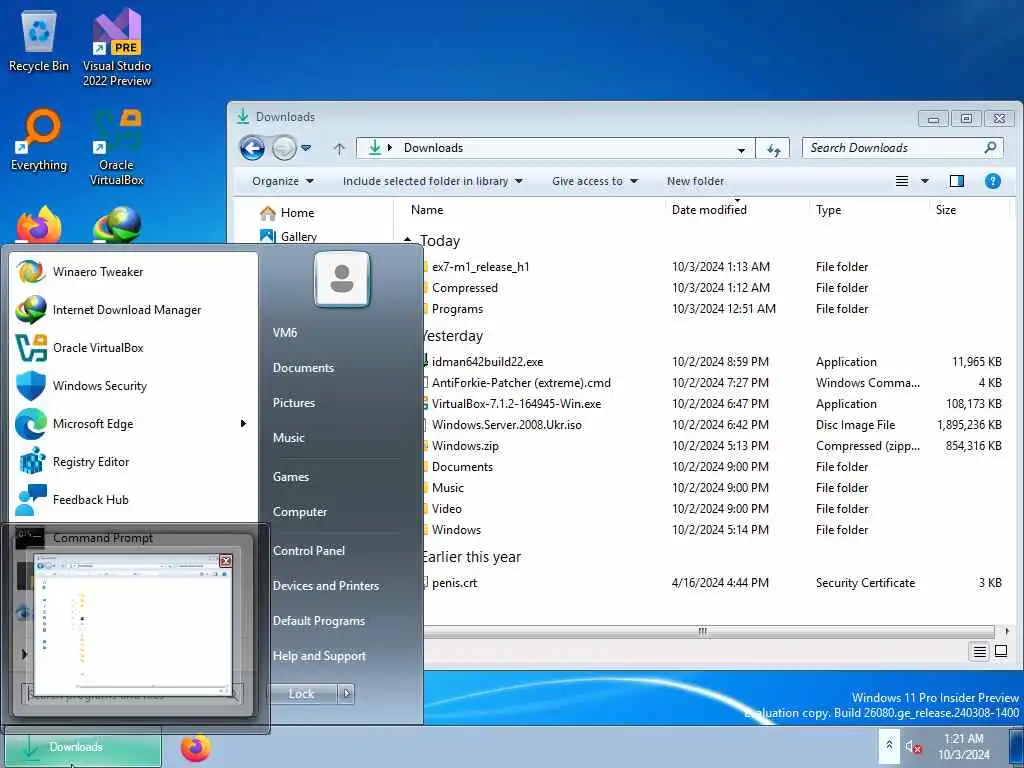Screen dimensions: 1024x768
Task: Close the Downloads taskbar thumbnail preview
Action: coord(226,561)
